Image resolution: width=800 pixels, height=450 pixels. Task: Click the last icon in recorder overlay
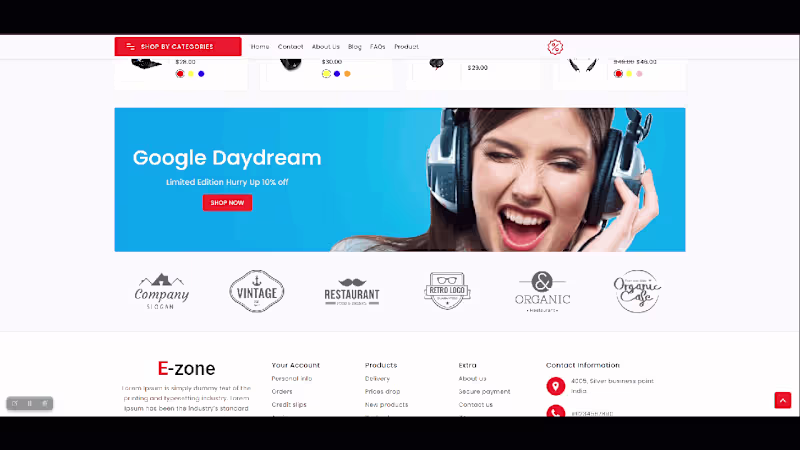45,404
